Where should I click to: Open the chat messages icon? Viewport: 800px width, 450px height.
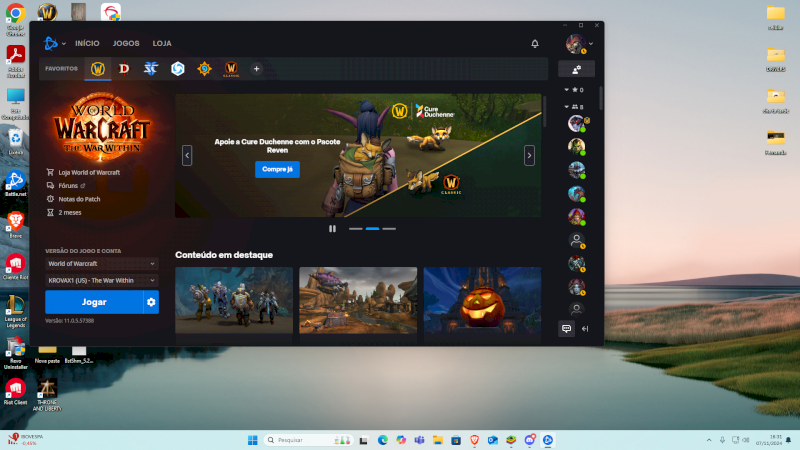click(x=566, y=329)
